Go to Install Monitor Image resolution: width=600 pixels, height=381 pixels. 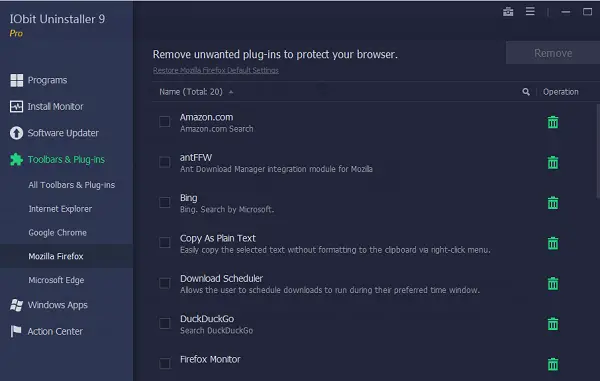(x=55, y=106)
